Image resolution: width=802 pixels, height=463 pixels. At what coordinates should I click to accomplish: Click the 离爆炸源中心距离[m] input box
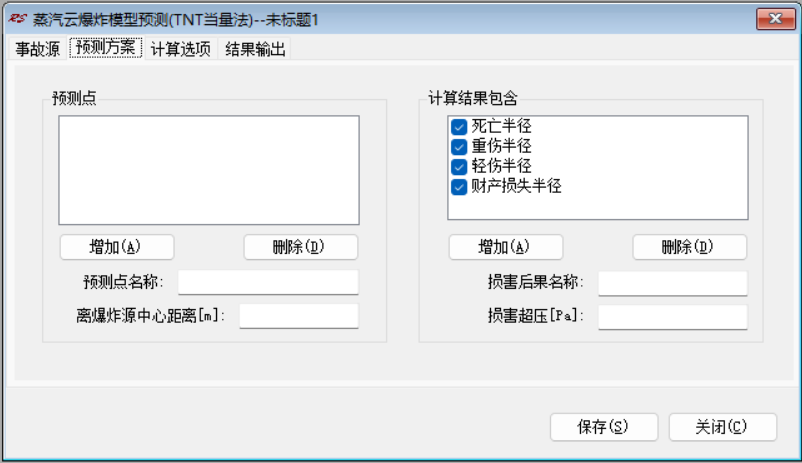[x=298, y=316]
